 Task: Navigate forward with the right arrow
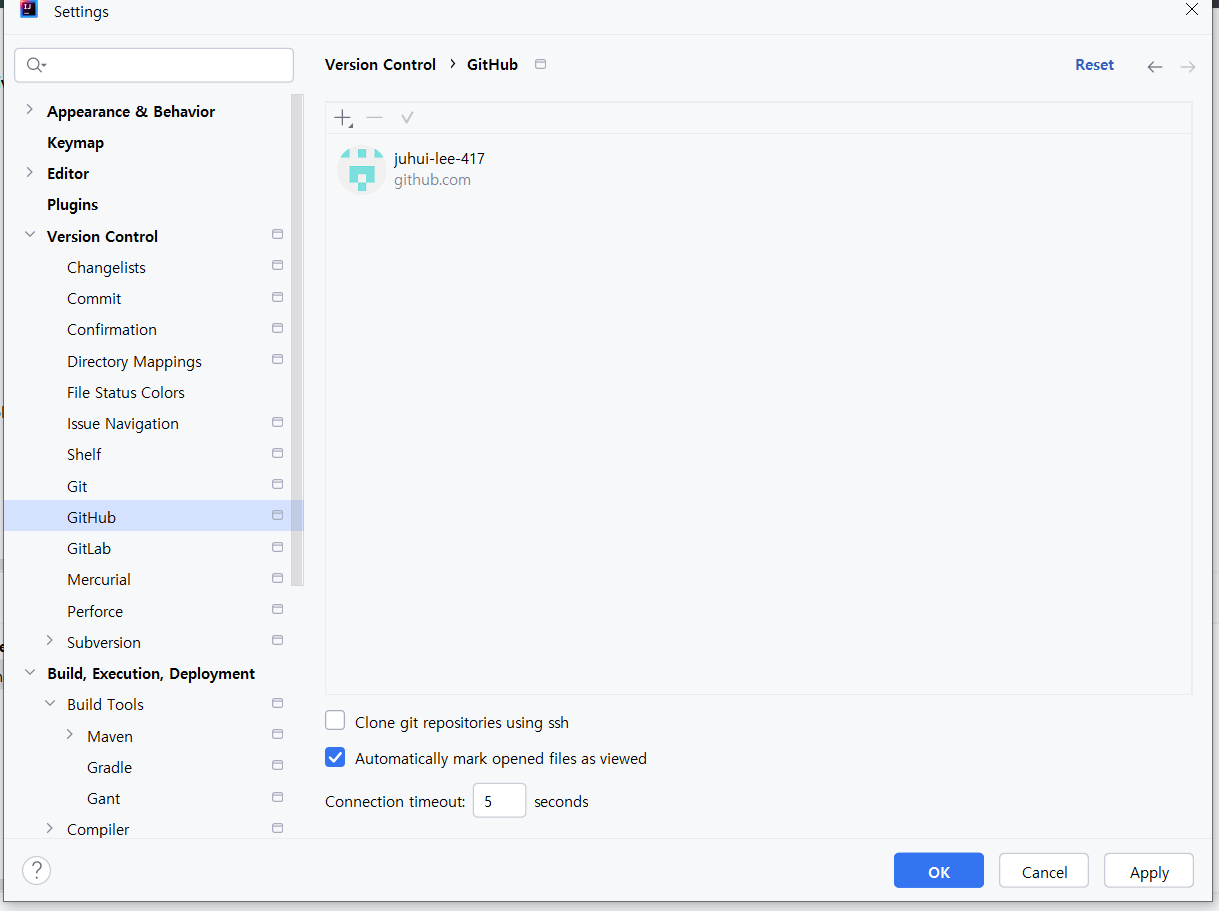[1188, 67]
